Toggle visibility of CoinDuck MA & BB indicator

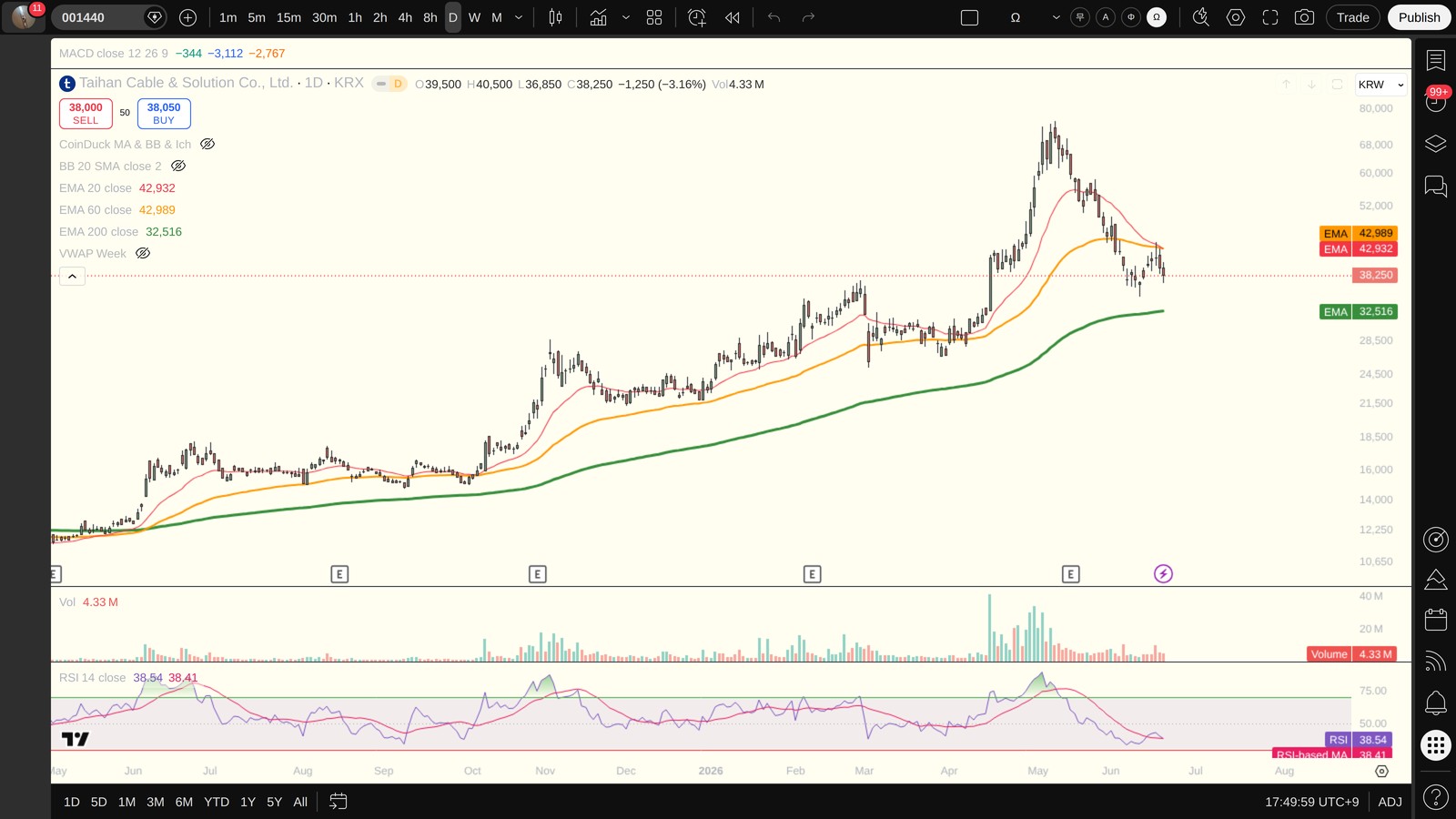pos(207,144)
